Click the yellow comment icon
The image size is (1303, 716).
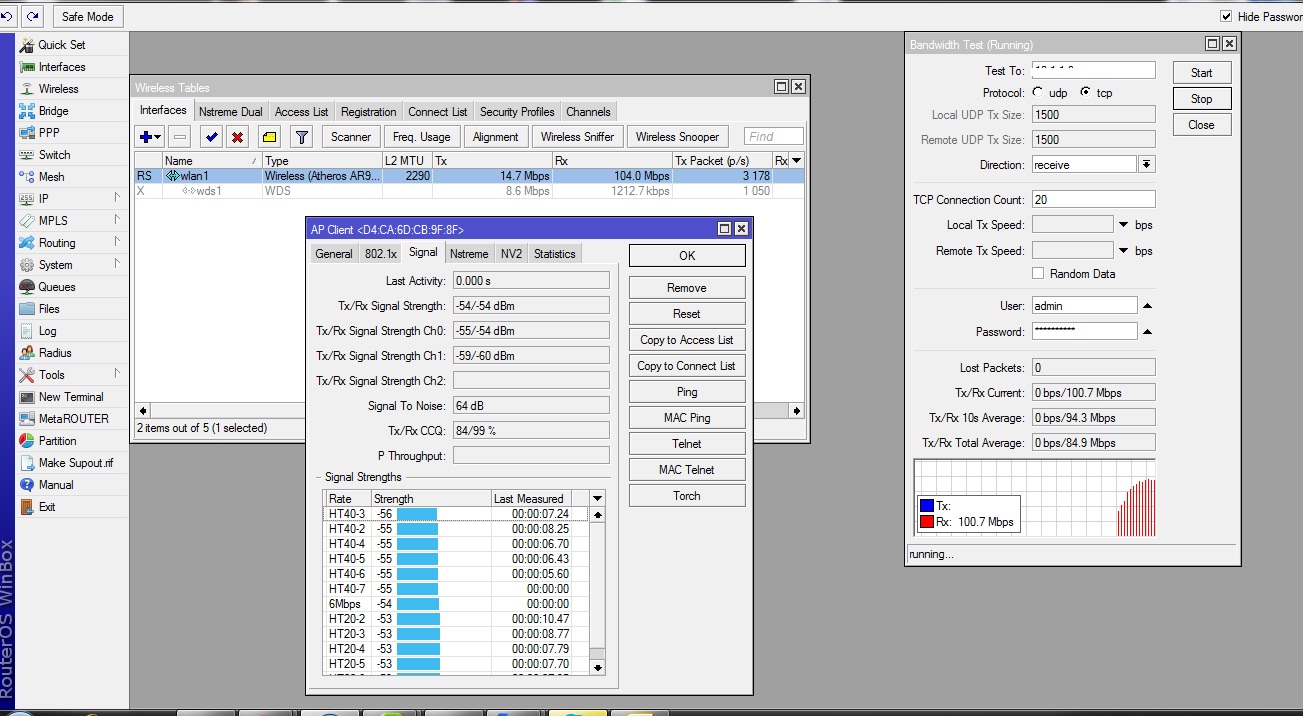coord(269,137)
